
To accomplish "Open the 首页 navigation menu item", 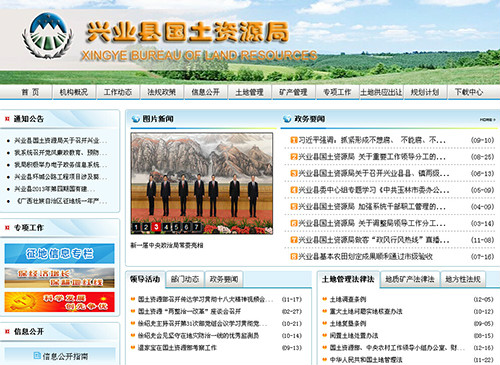I will tap(30, 92).
